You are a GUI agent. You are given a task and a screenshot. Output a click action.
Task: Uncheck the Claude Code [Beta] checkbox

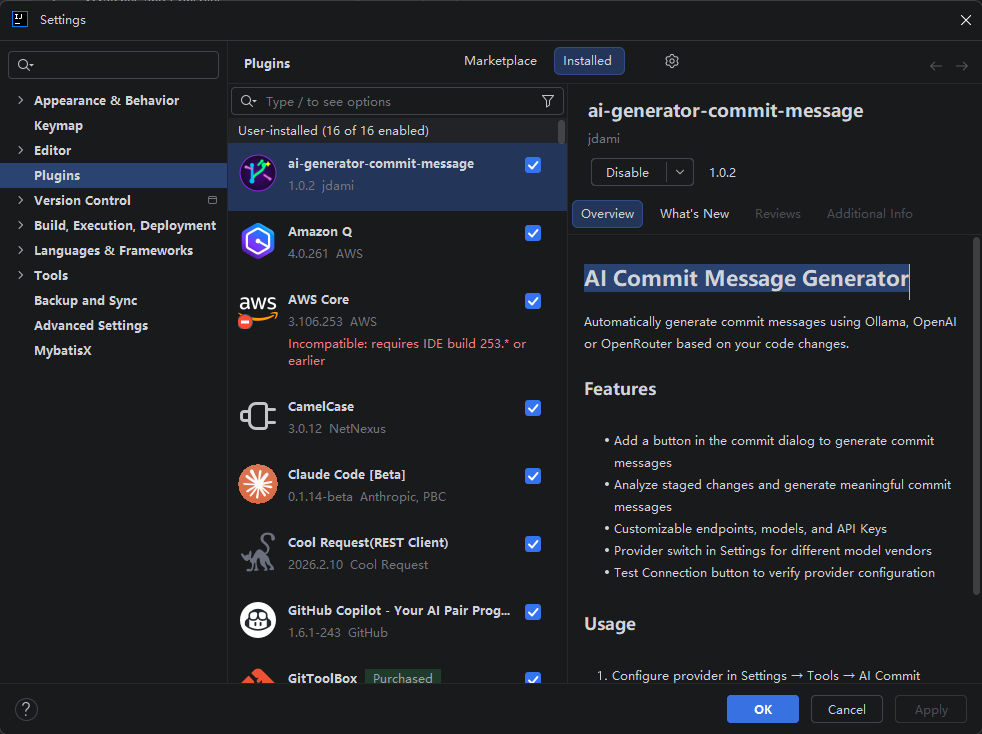533,476
